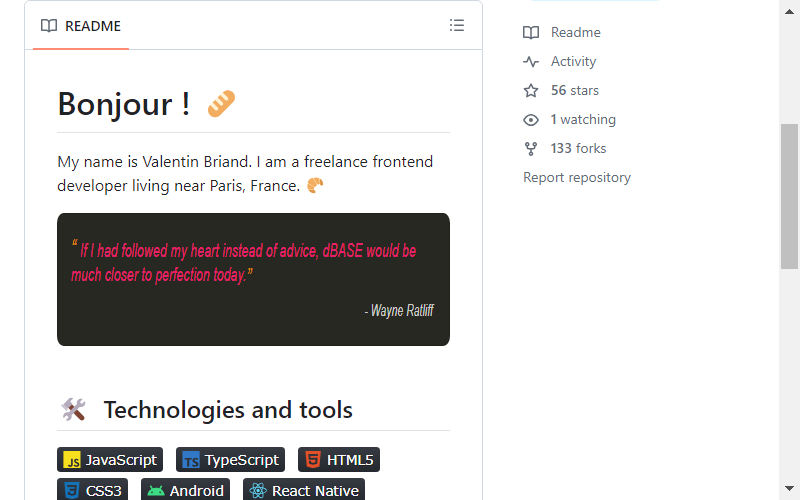Click the TypeScript badge
800x500 pixels.
coord(230,460)
